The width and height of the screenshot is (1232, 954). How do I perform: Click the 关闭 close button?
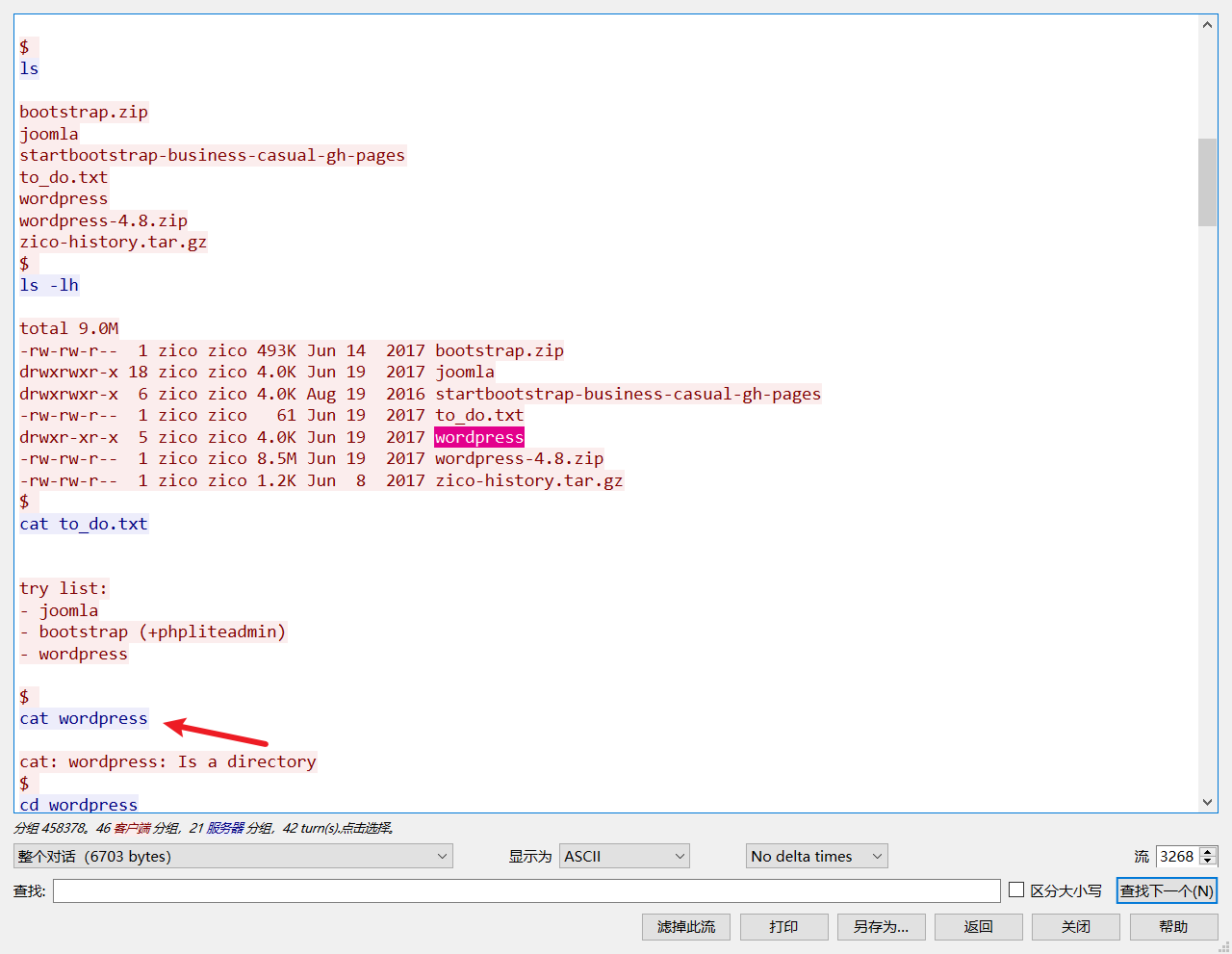point(1075,926)
